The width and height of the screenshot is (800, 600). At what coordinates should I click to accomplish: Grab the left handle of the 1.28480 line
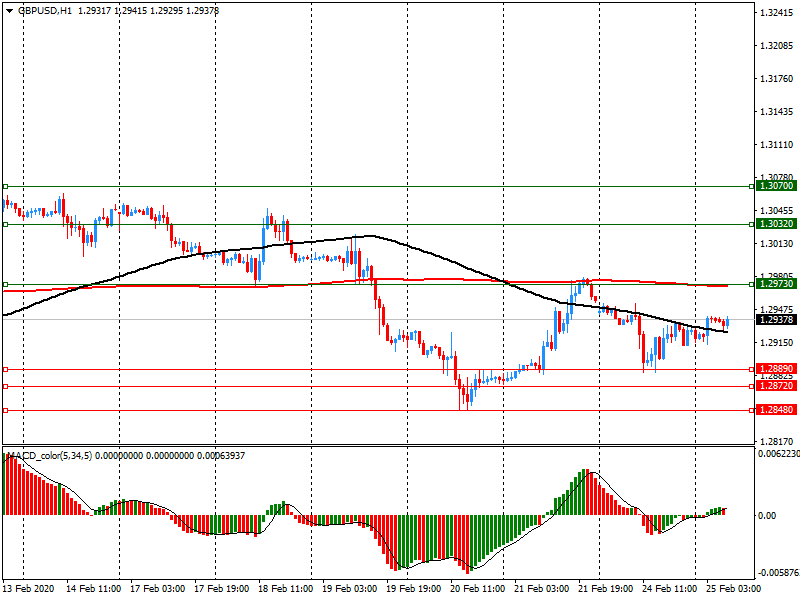point(6,411)
